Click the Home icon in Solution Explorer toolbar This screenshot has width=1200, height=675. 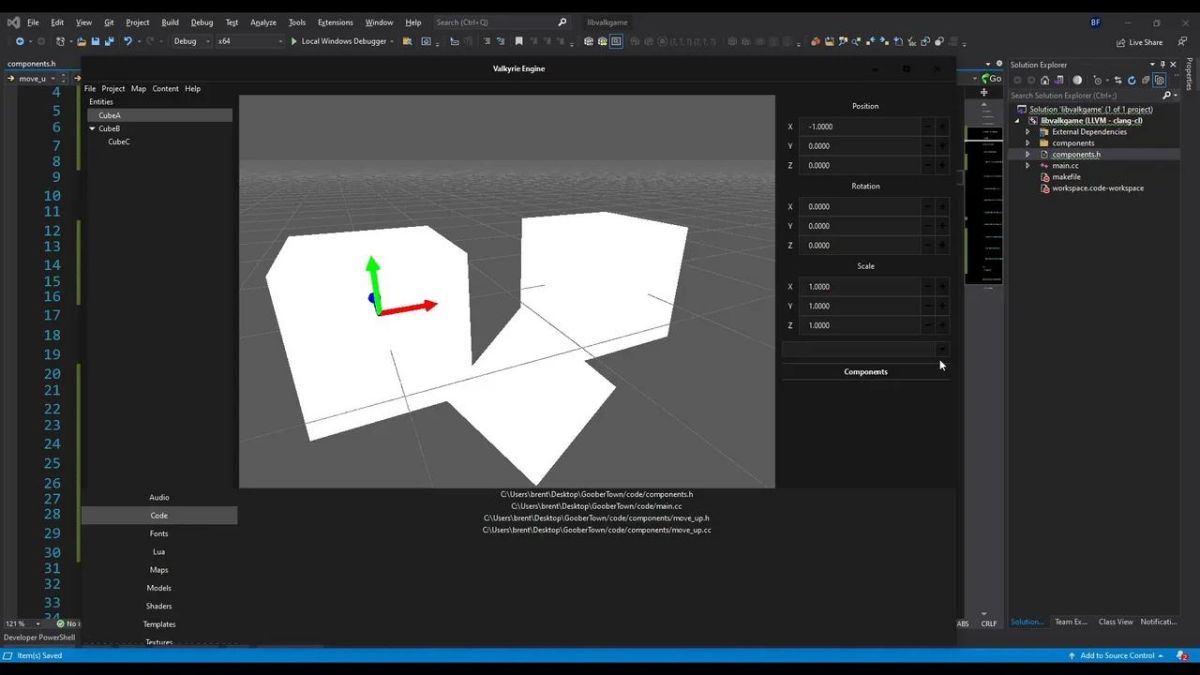1045,80
